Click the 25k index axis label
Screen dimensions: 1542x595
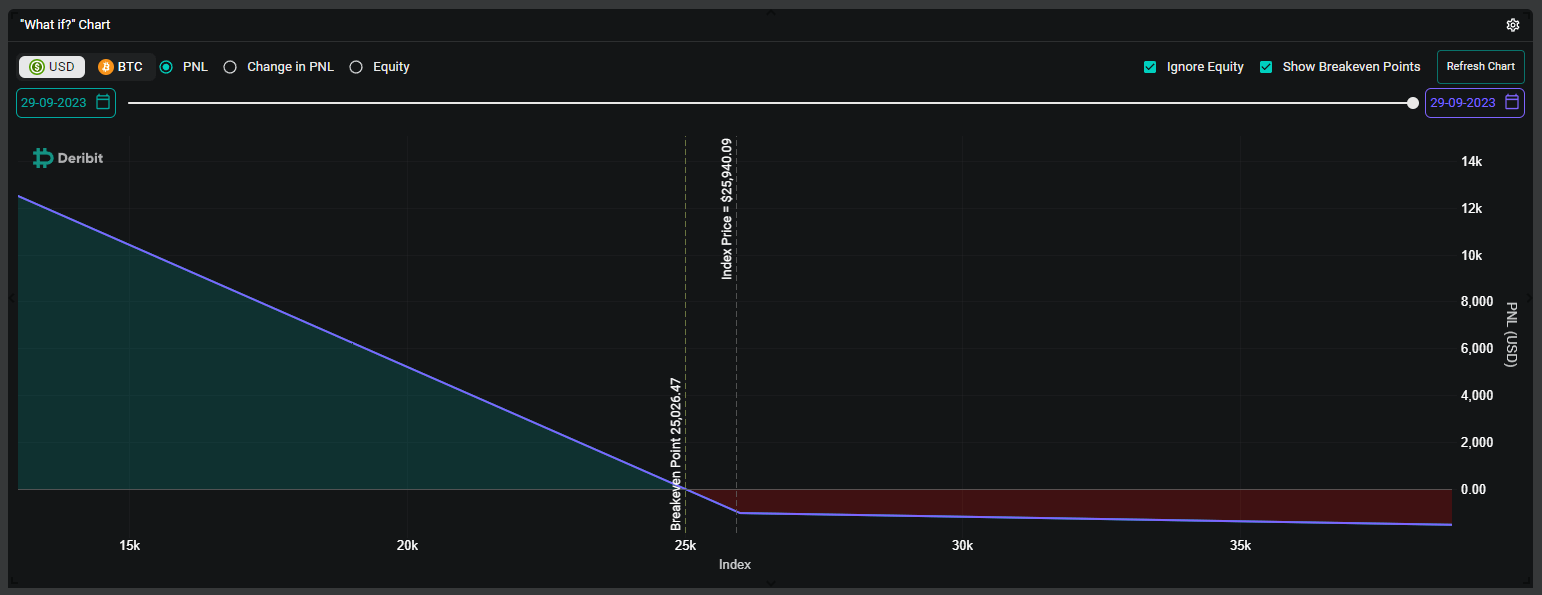(685, 545)
